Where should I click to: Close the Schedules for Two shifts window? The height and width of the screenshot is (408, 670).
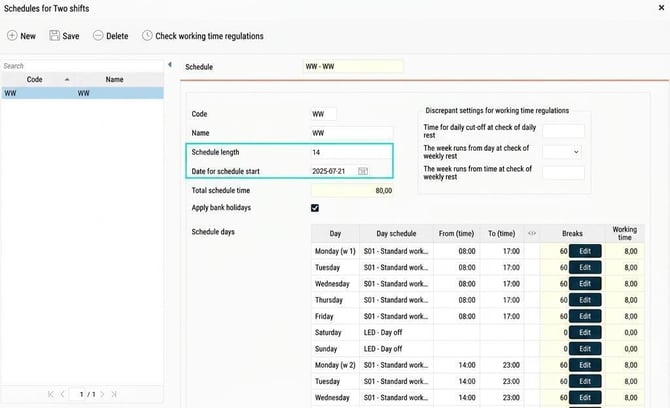661,8
